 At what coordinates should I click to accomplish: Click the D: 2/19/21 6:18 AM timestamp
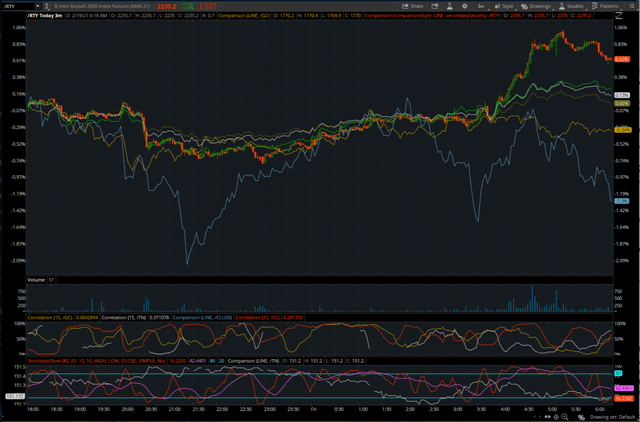tap(86, 16)
